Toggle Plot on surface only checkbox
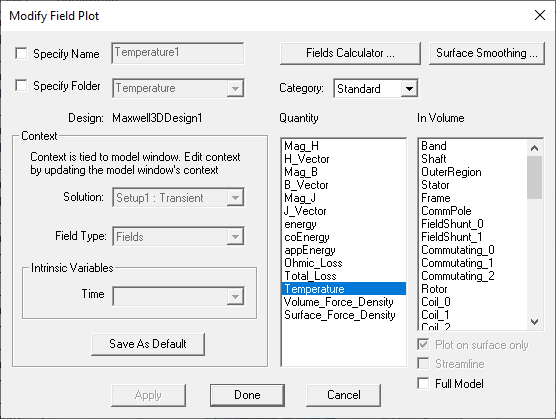The width and height of the screenshot is (556, 419). coord(423,344)
